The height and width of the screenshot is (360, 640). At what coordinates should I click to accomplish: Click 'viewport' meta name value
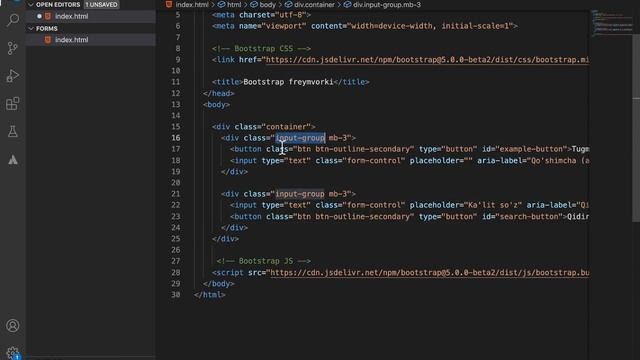[x=284, y=26]
